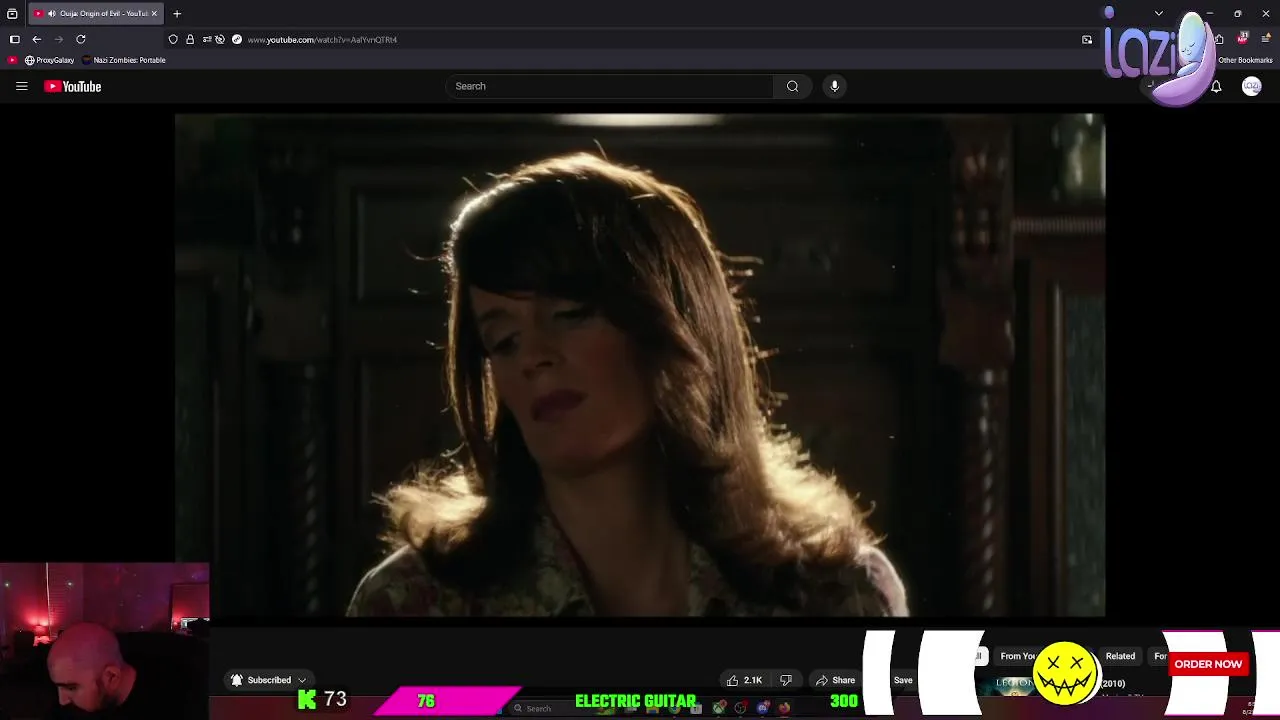Open YouTube notifications bell
Viewport: 1280px width, 720px height.
[x=1216, y=87]
